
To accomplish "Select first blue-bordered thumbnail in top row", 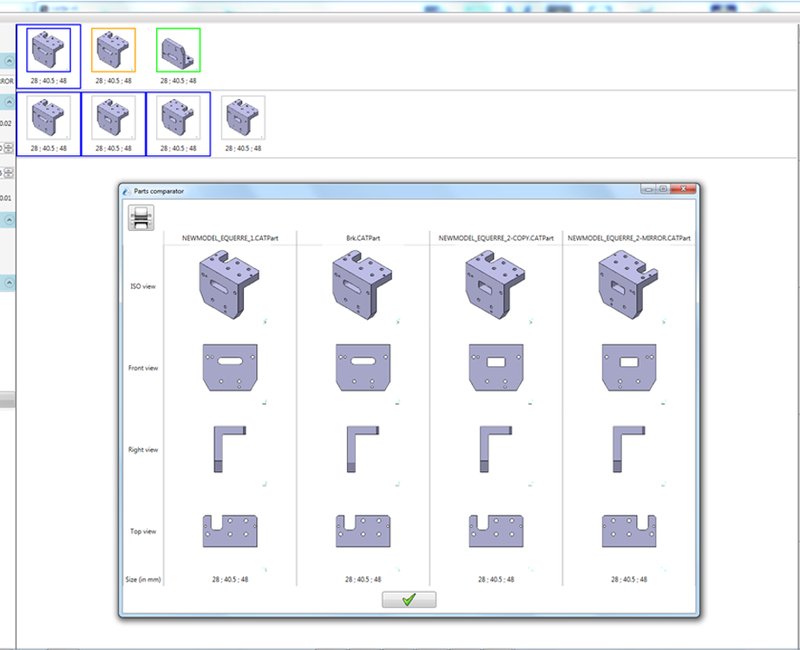I will (x=48, y=50).
